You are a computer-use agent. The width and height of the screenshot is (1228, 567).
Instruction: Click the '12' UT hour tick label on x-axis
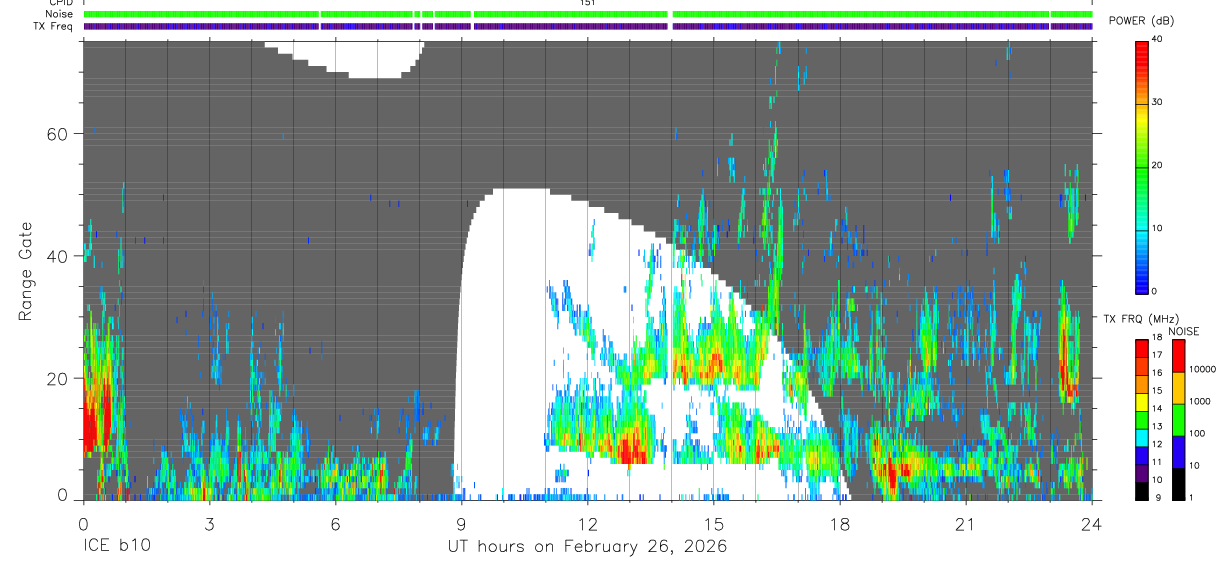click(x=587, y=523)
